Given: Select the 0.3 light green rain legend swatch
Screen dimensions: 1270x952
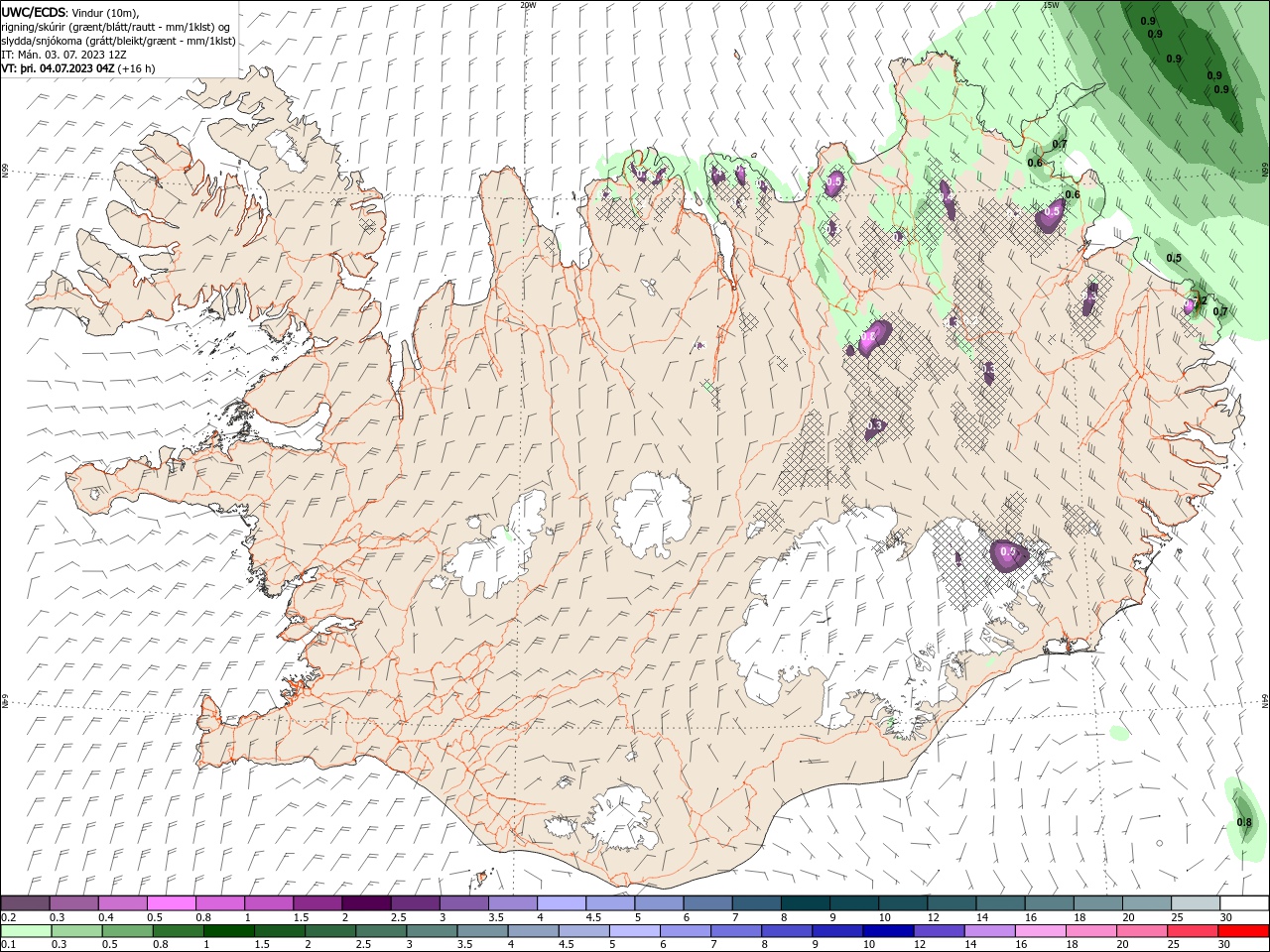Looking at the screenshot, I should click(77, 931).
